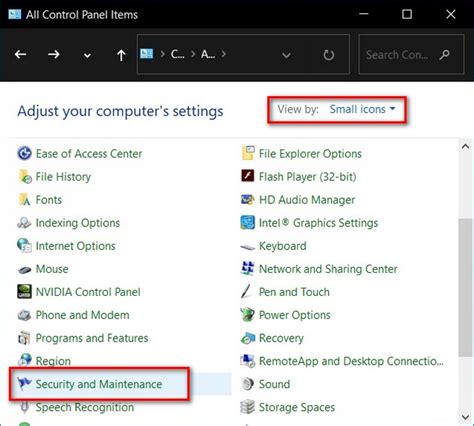
Task: Click the Intel Graphics Settings icon
Action: click(248, 223)
